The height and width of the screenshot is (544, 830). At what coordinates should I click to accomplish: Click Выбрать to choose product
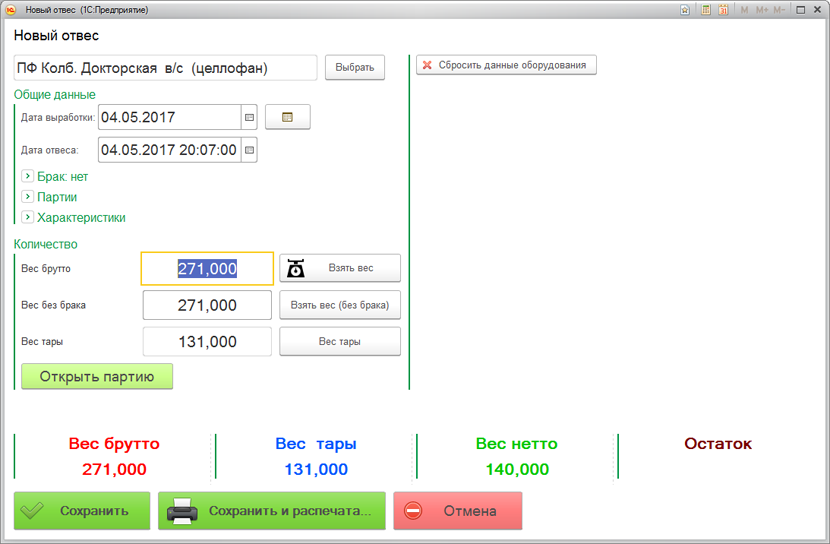coord(355,68)
